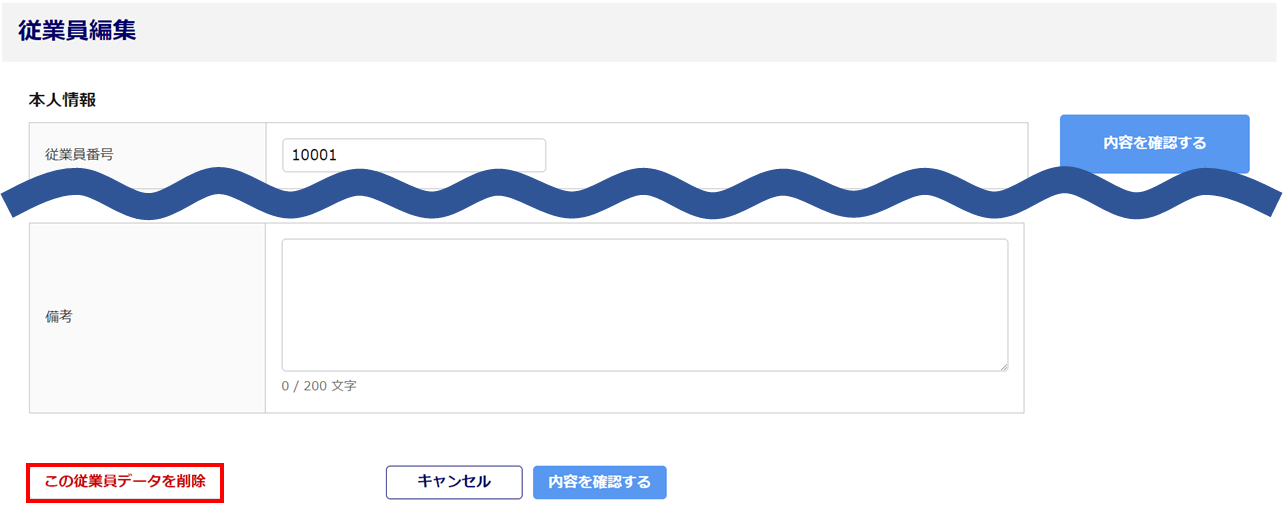Focus the 備考 notes text area
1283x516 pixels.
click(644, 305)
